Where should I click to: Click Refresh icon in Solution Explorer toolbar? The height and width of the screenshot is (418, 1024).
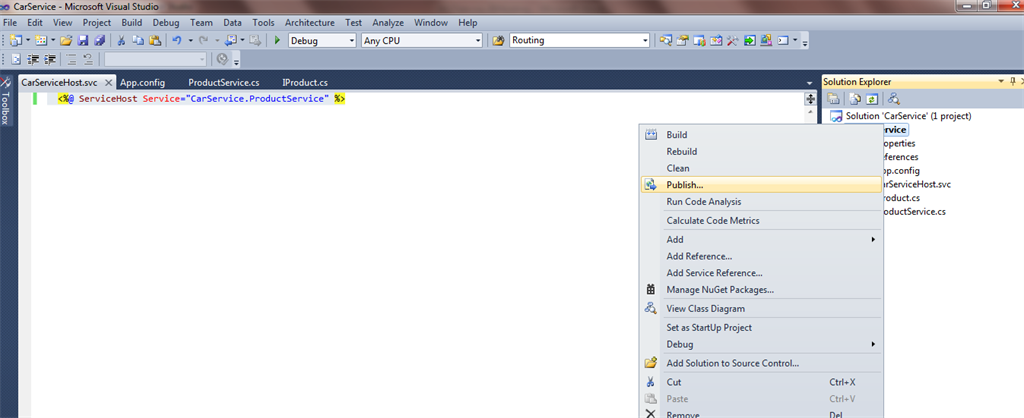coord(871,99)
